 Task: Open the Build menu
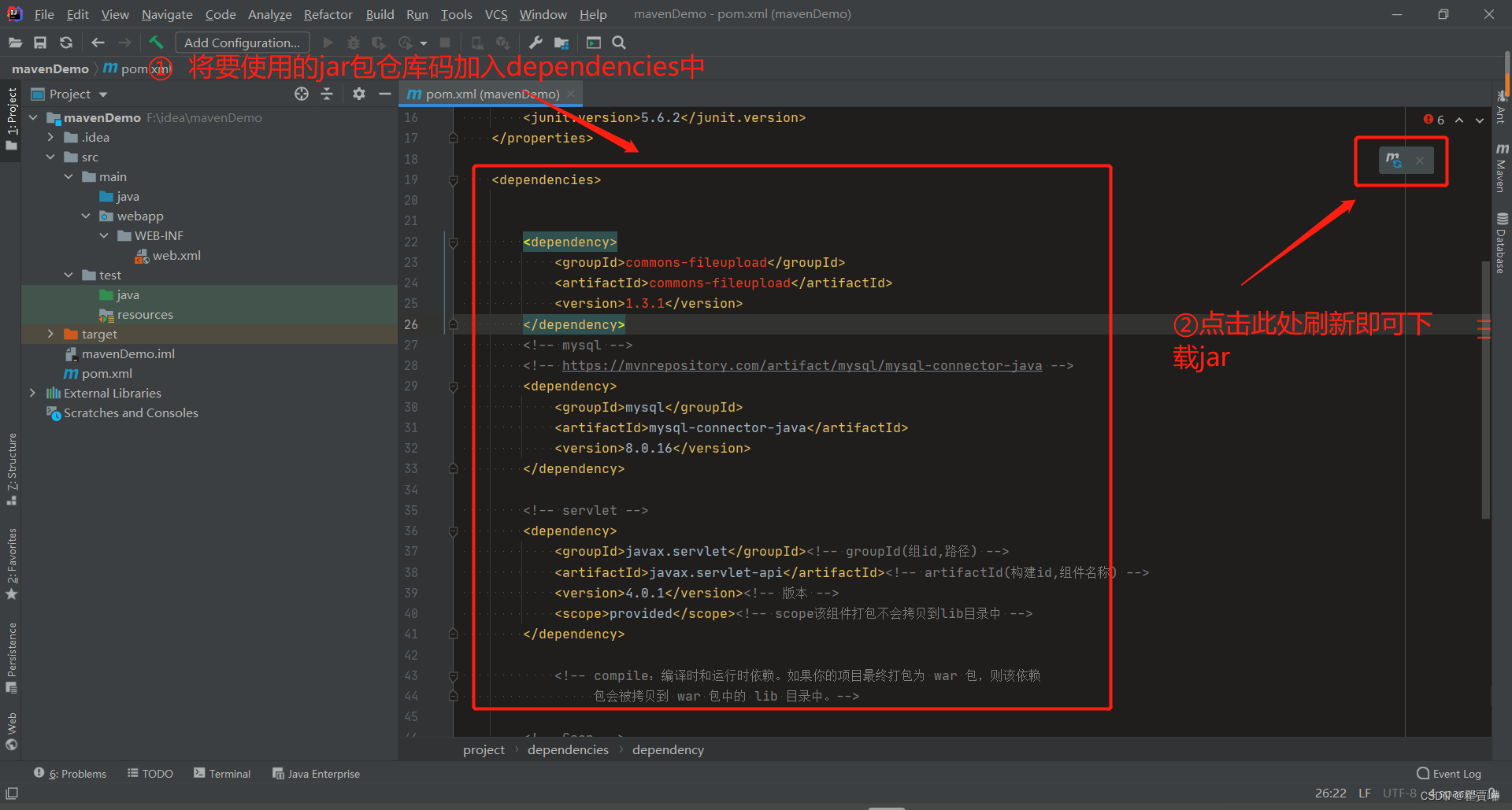(380, 14)
